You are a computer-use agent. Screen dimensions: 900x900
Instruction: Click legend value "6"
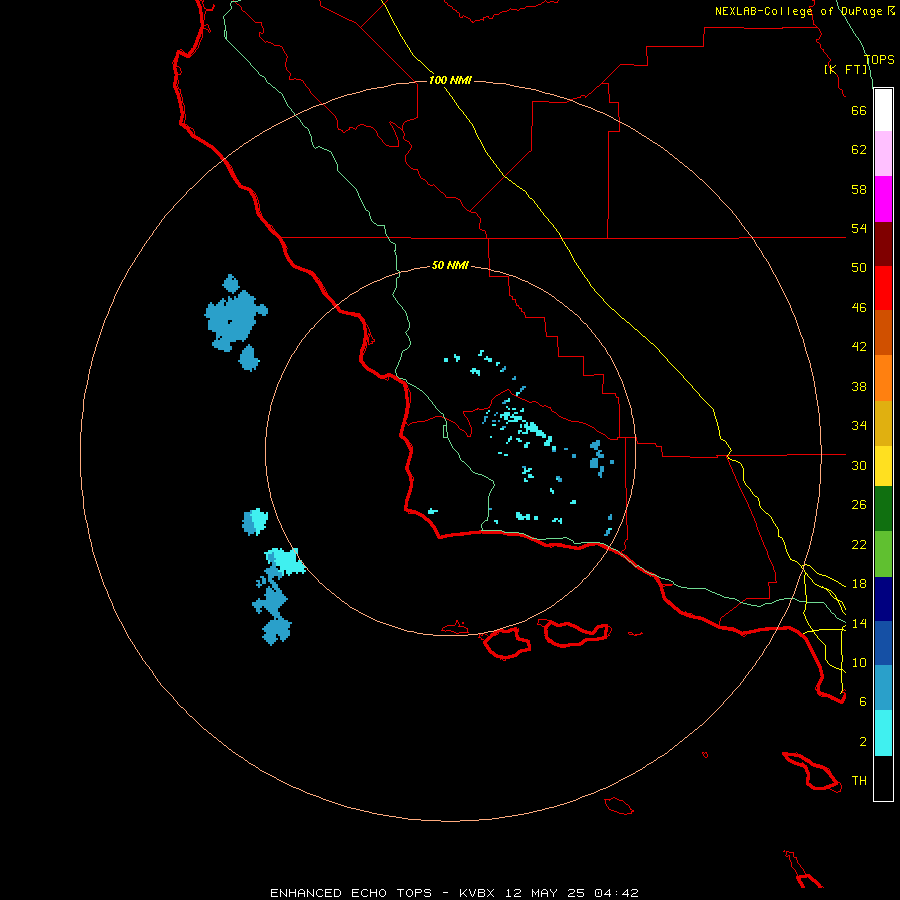[863, 702]
